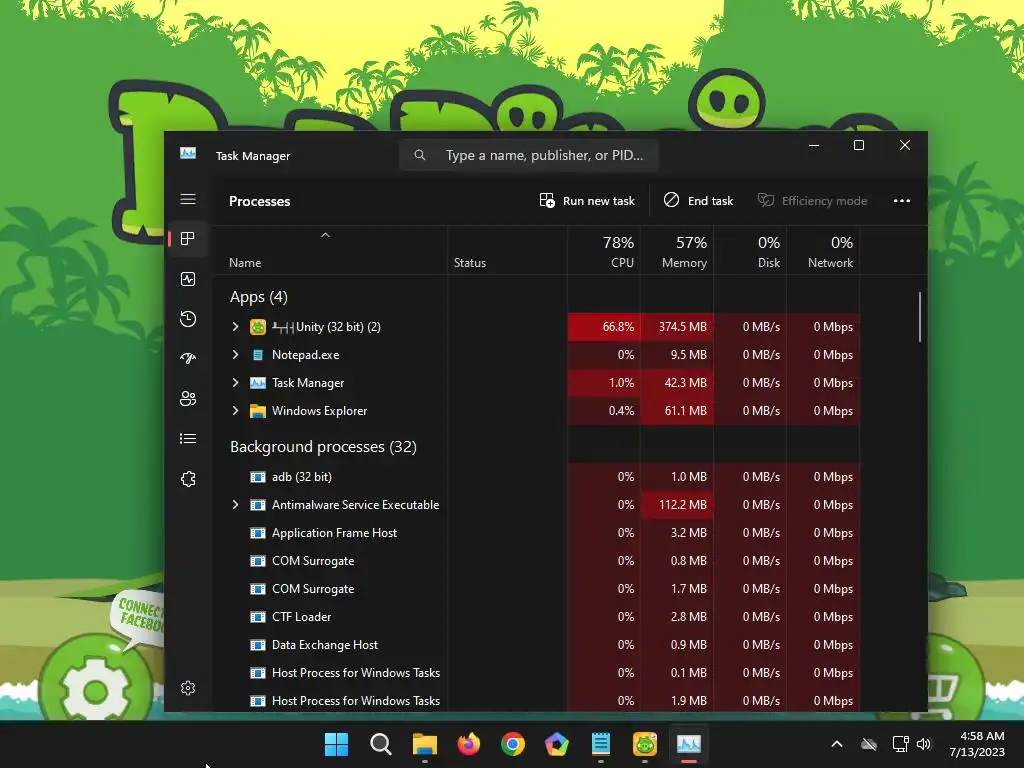
Task: Open Task Manager navigation hamburger menu
Action: click(188, 199)
